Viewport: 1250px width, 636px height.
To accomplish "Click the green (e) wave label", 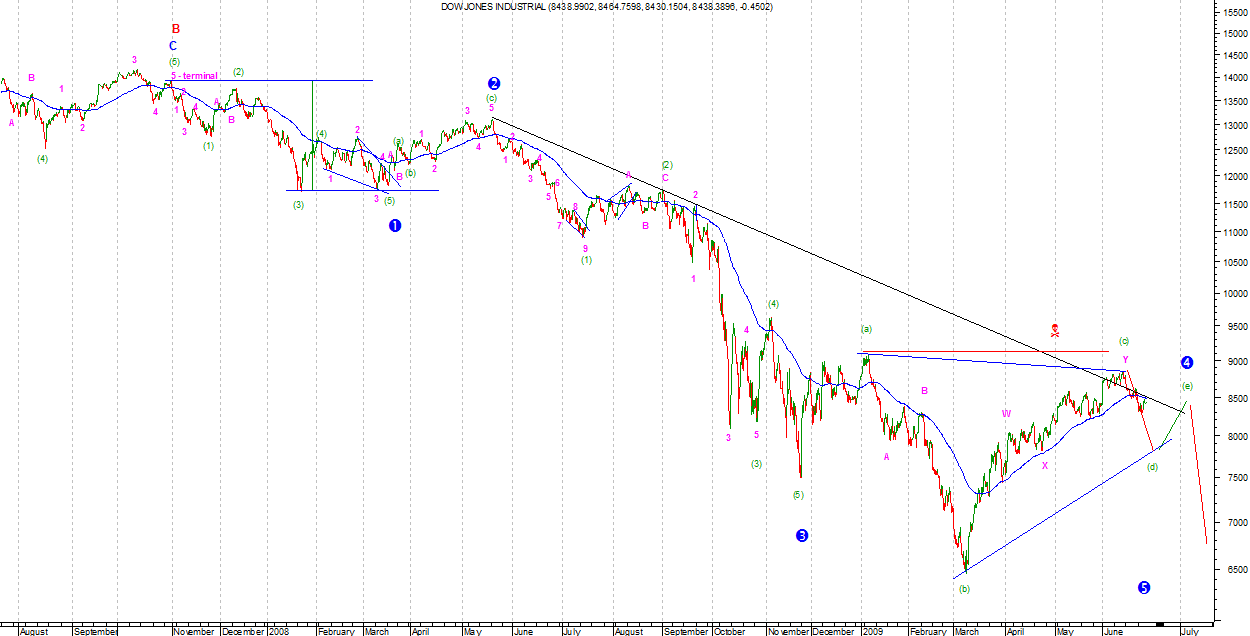I will [x=1187, y=386].
